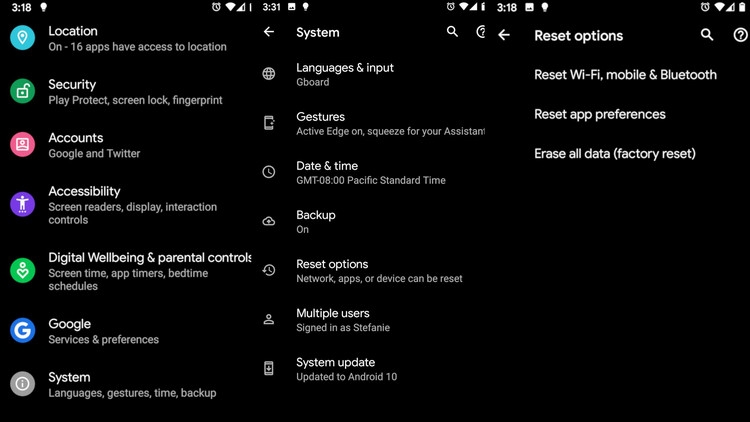The height and width of the screenshot is (422, 750).
Task: Tap the blue Google G icon
Action: [22, 330]
